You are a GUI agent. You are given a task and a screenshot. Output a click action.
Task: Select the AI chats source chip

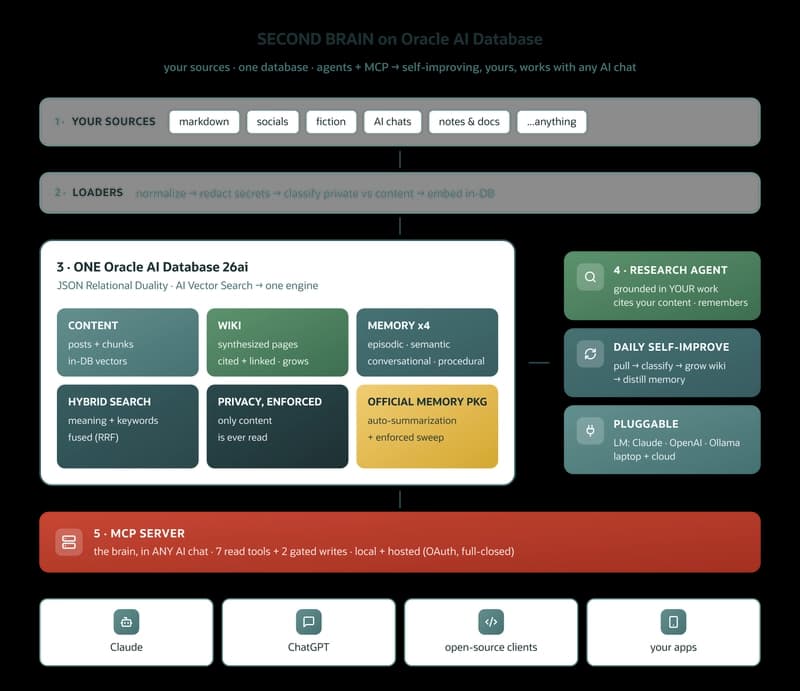click(x=392, y=122)
